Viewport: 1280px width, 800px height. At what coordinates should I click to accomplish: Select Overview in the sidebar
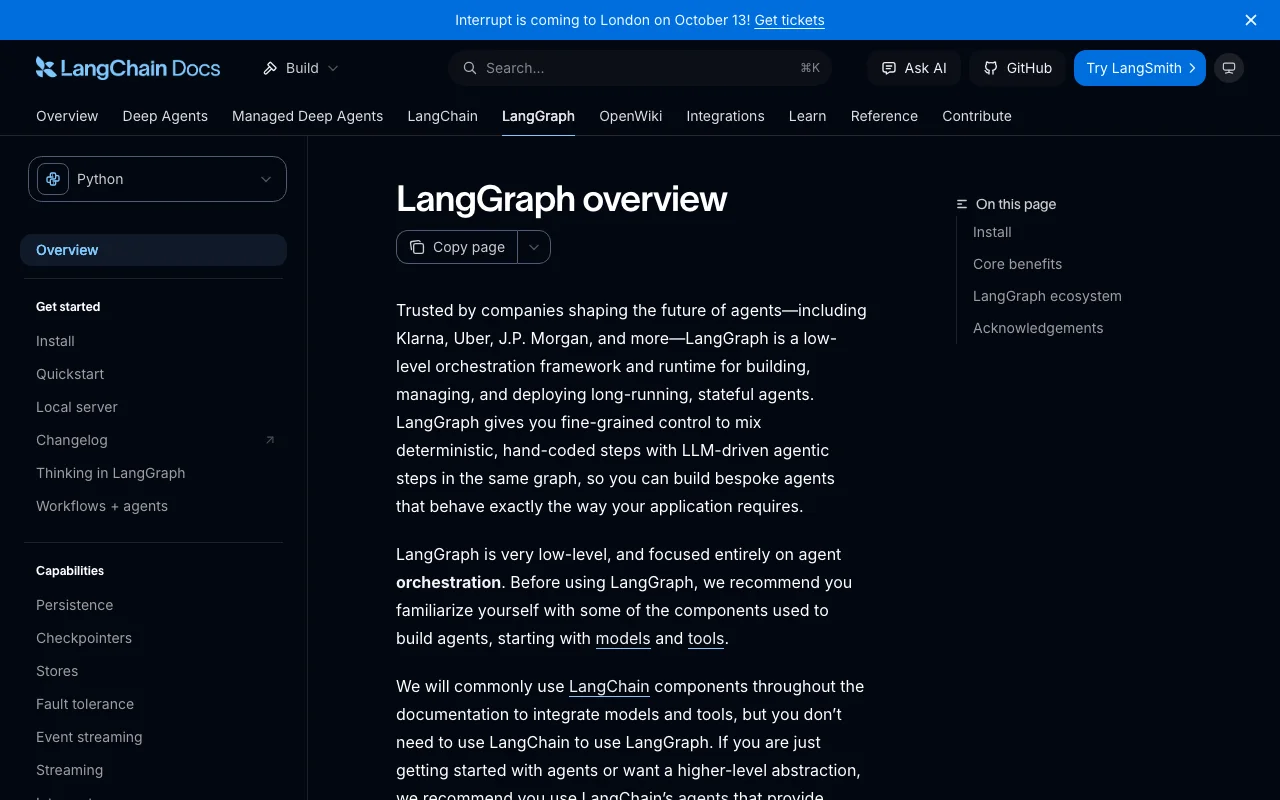point(153,250)
